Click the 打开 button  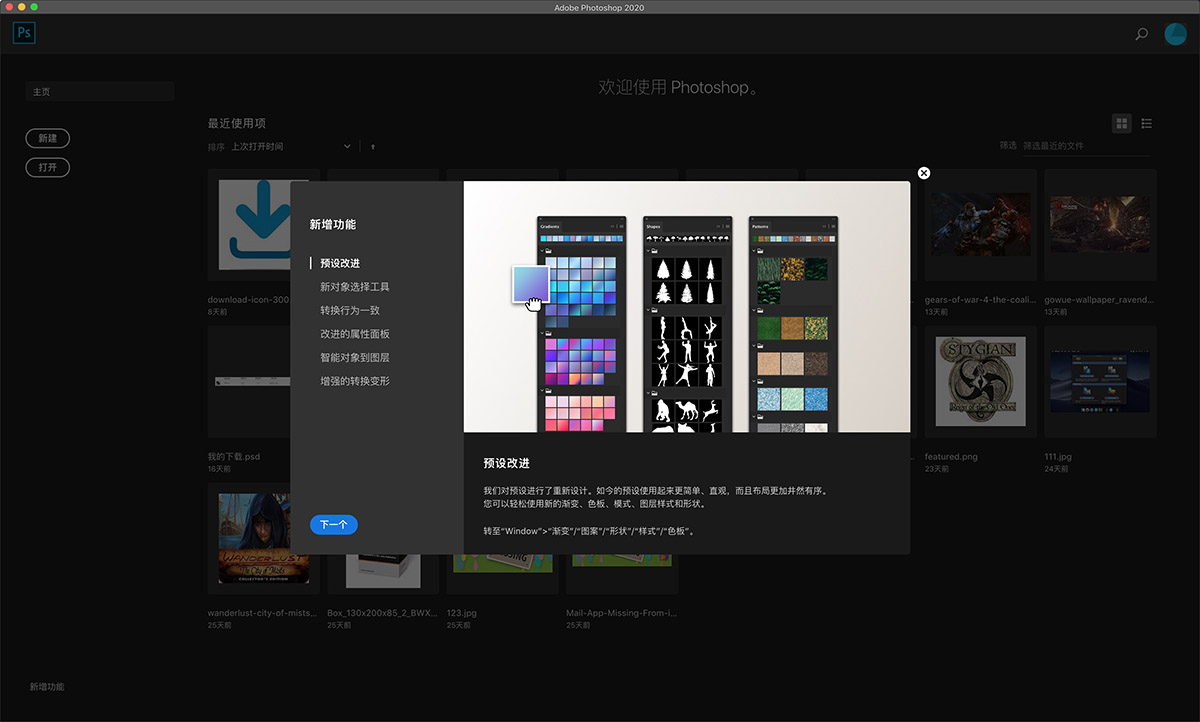click(48, 168)
